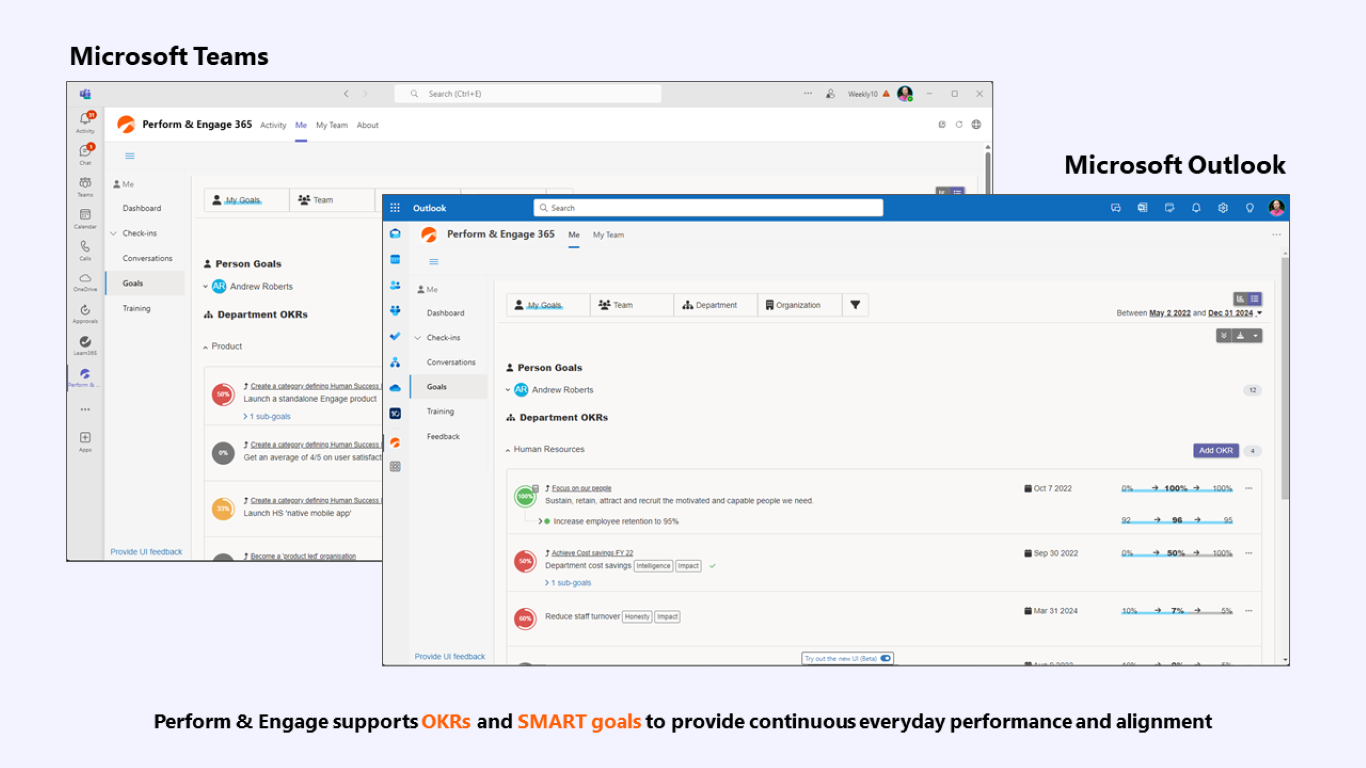Toggle the 'Try out the new UI' switch

coord(886,658)
